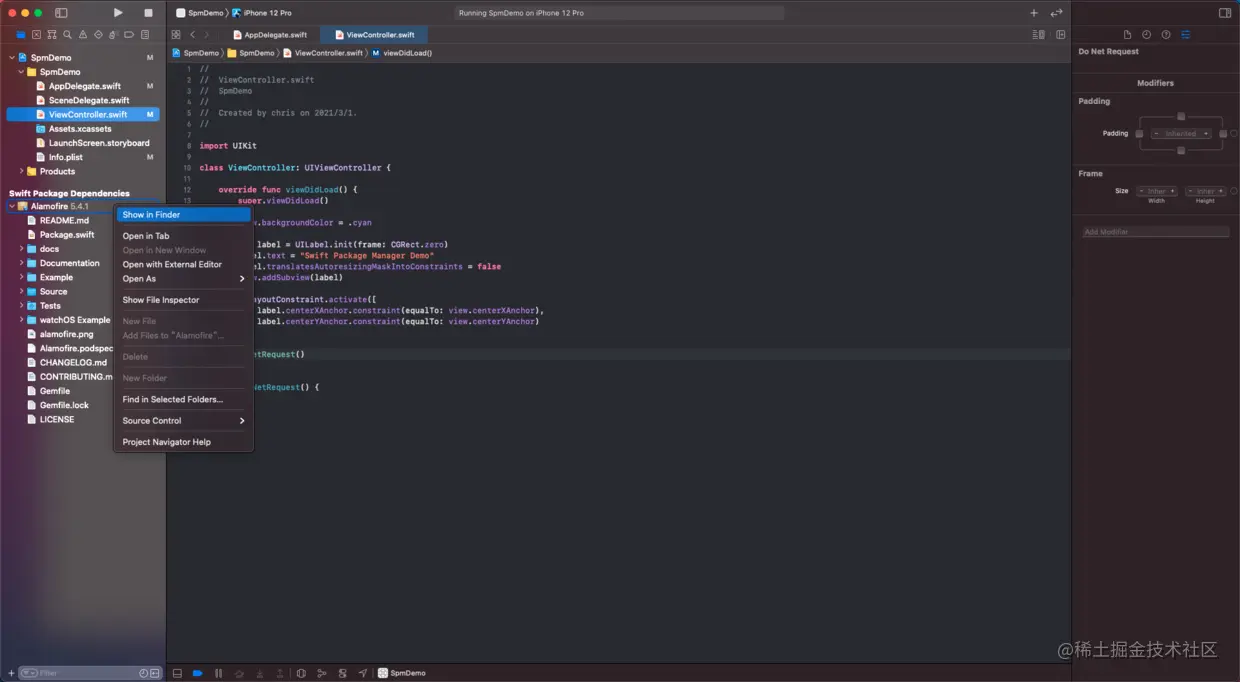
Task: Show only recent files clock filter
Action: 144,673
